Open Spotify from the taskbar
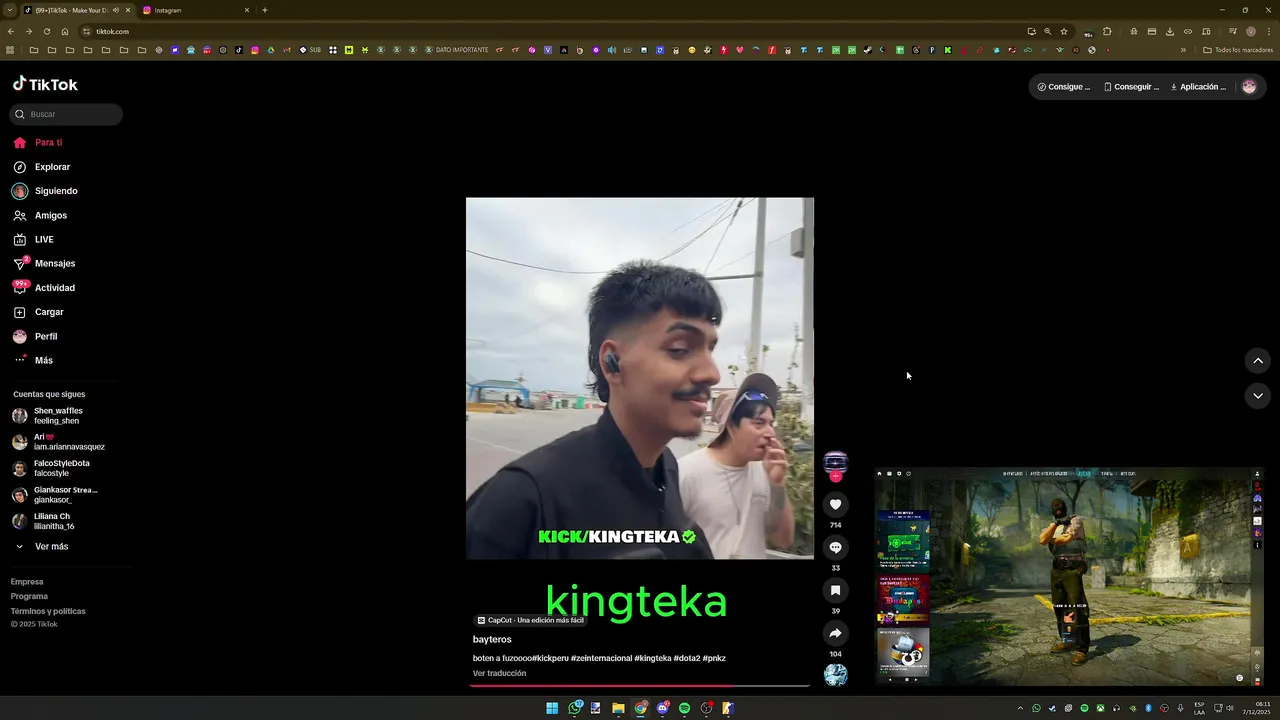The width and height of the screenshot is (1280, 720). (684, 708)
